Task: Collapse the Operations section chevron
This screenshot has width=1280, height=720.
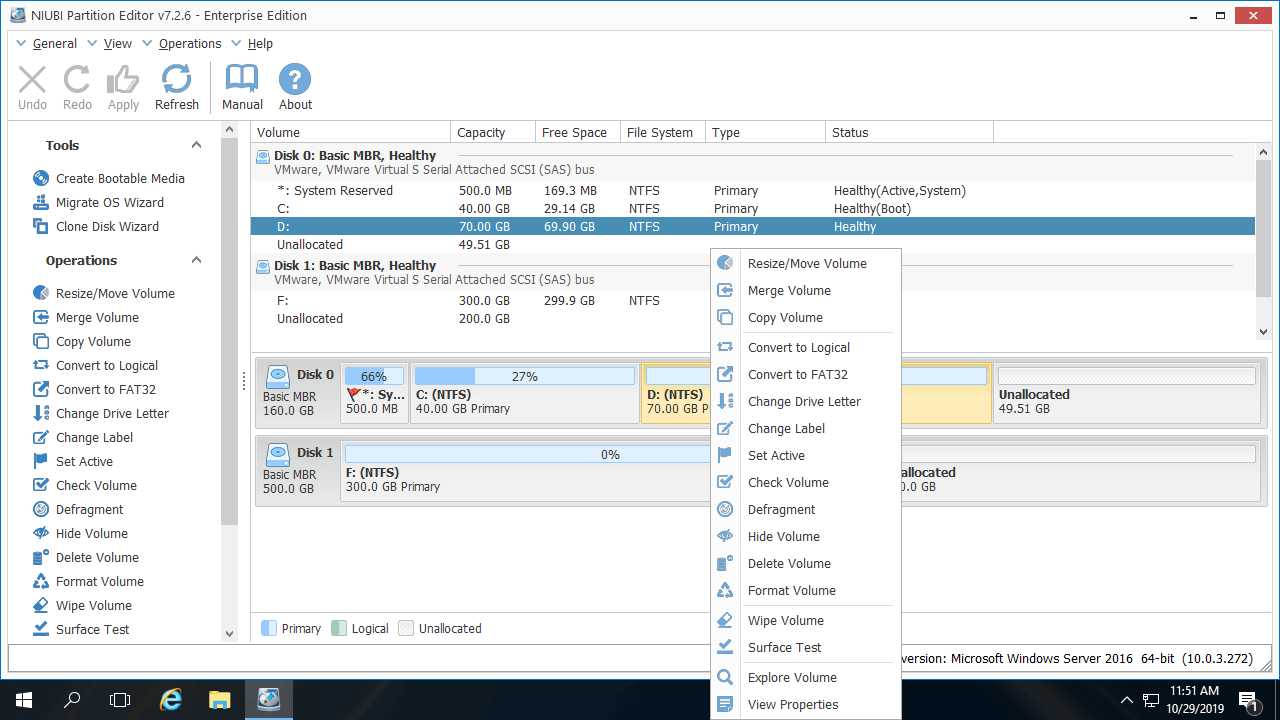Action: coord(197,260)
